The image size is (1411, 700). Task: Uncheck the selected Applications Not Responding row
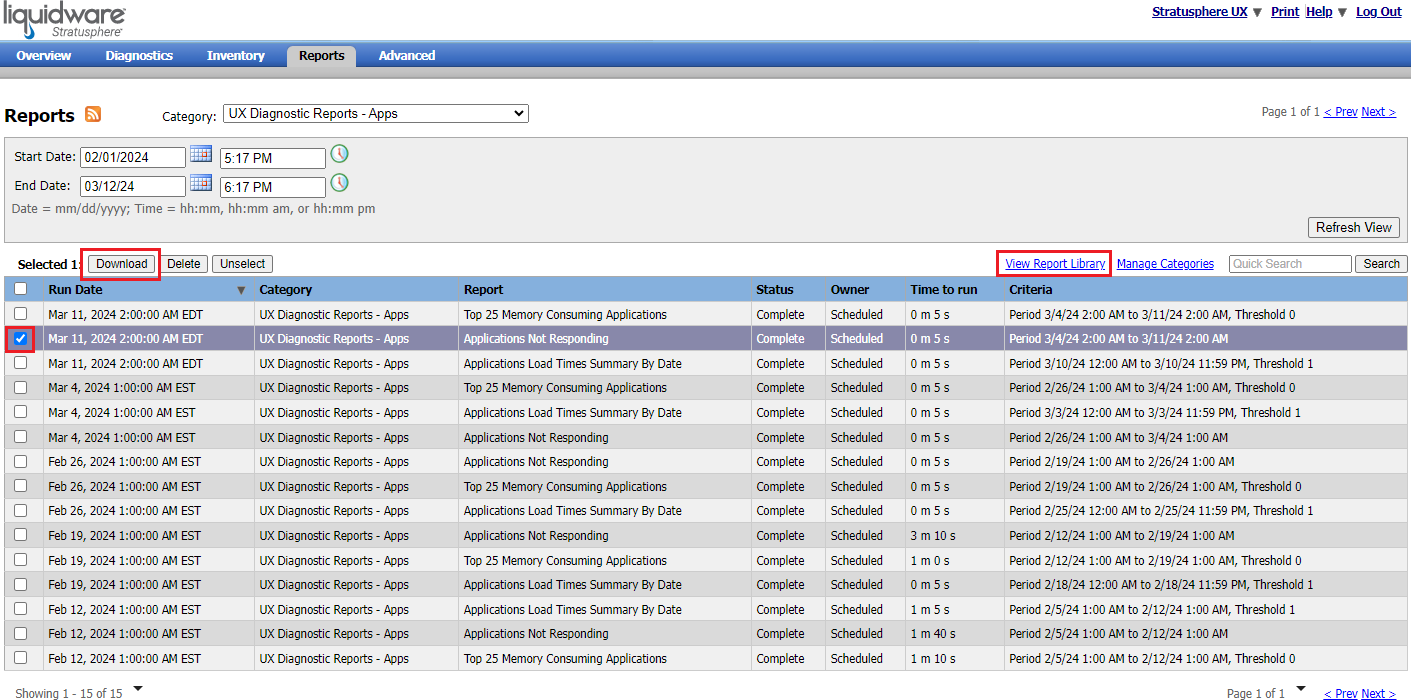point(20,339)
